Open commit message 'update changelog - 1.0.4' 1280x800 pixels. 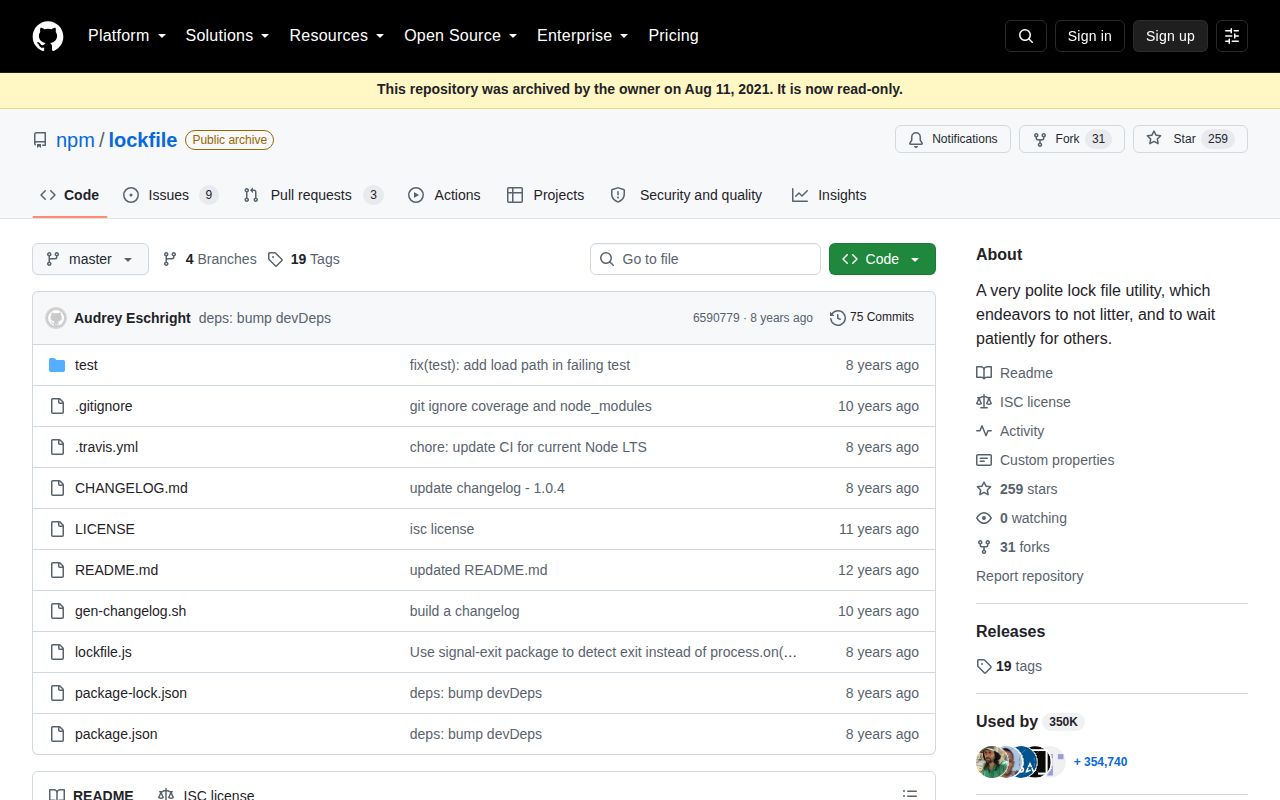(487, 488)
